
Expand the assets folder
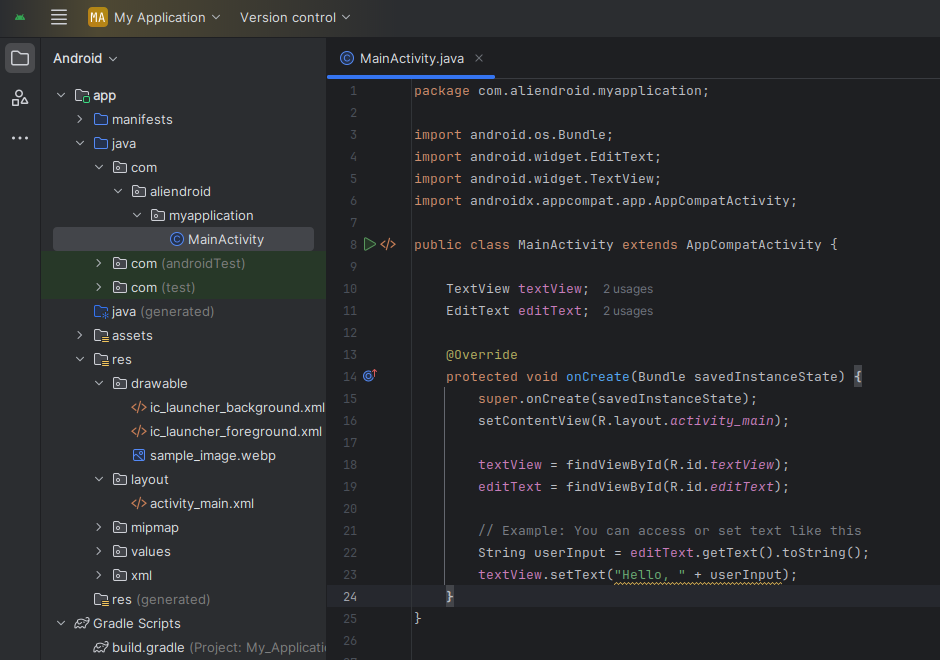[80, 335]
